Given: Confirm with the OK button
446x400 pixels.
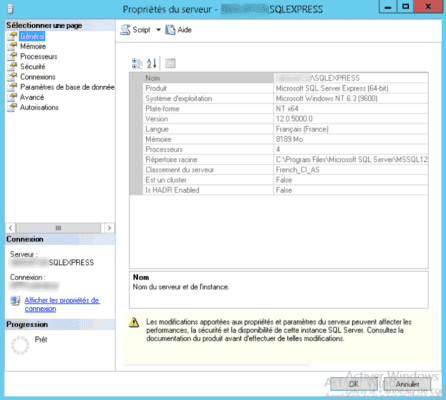Looking at the screenshot, I should coord(354,384).
